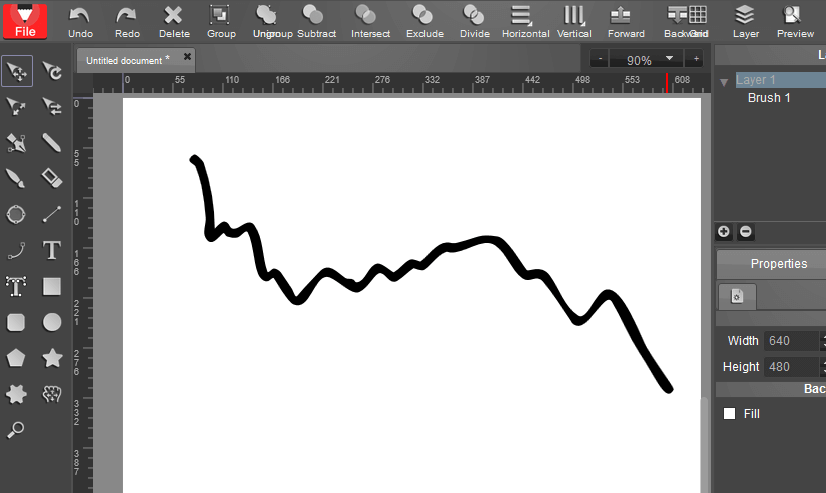The image size is (826, 493).
Task: Undo the last action
Action: click(x=80, y=22)
